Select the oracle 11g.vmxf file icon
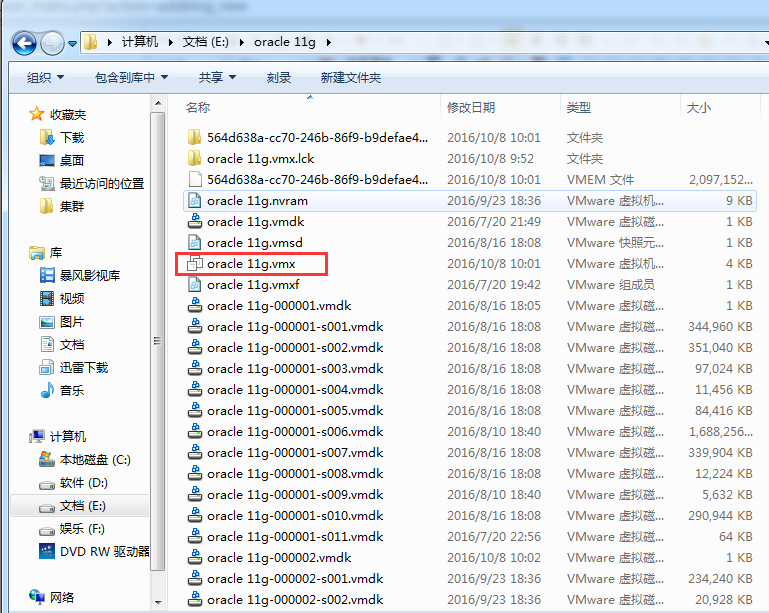The image size is (769, 613). tap(195, 284)
